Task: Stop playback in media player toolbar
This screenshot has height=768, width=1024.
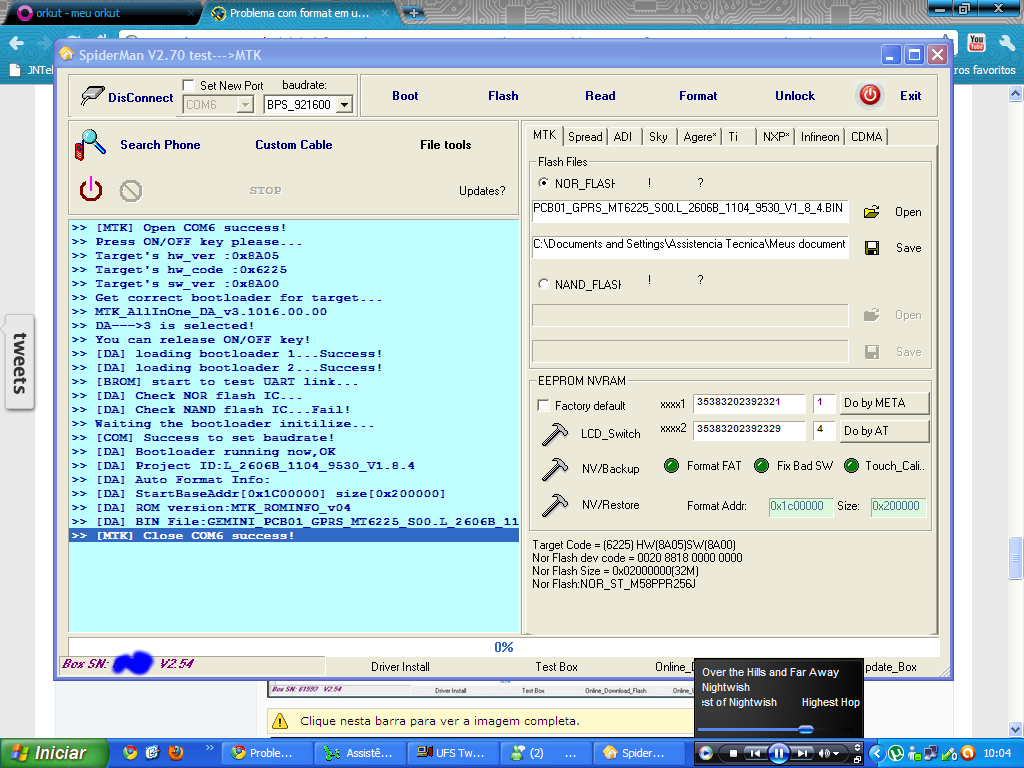Action: [x=733, y=753]
